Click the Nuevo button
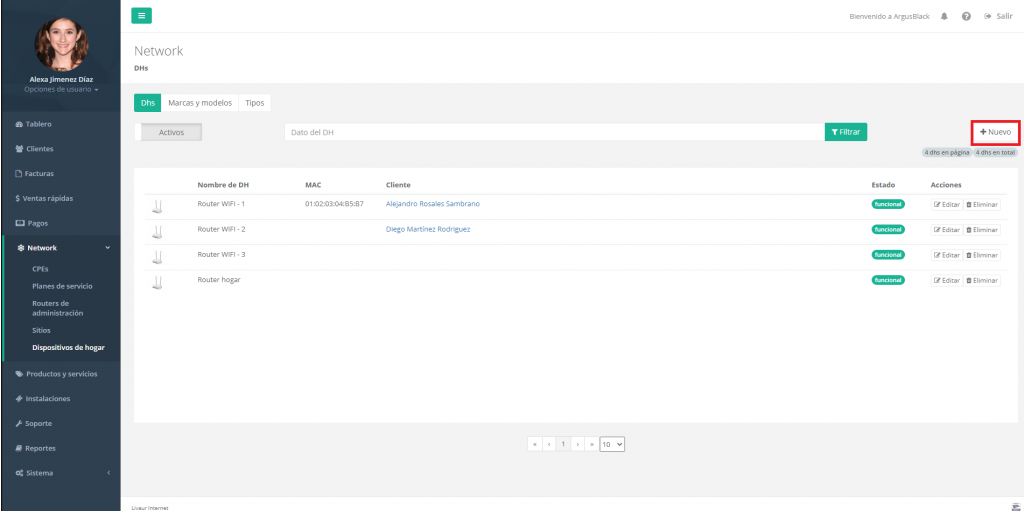 [x=995, y=132]
